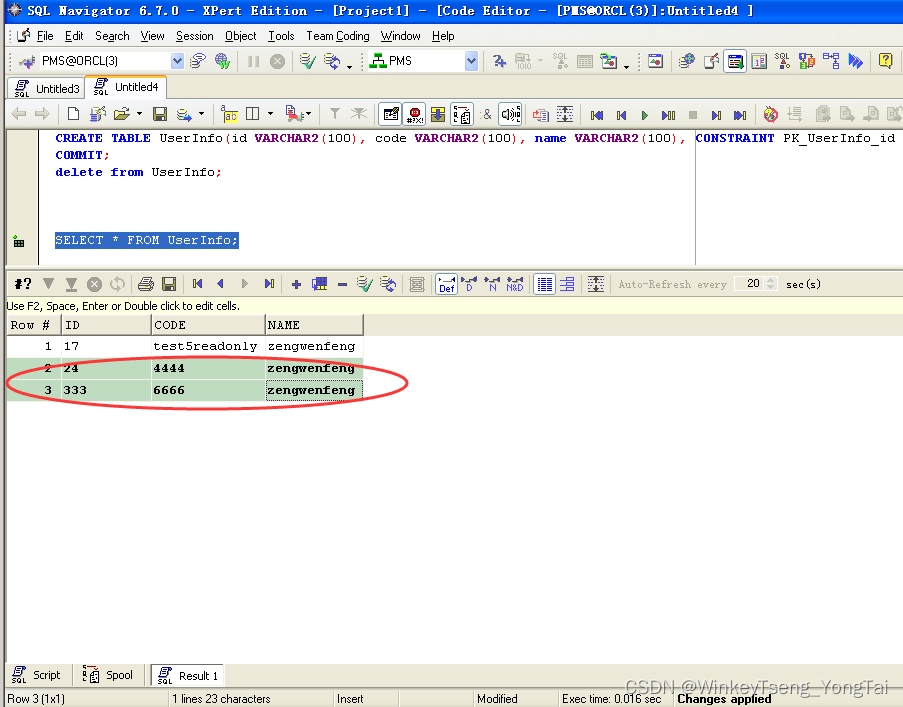
Task: Open a file with the folder open icon
Action: [x=123, y=114]
